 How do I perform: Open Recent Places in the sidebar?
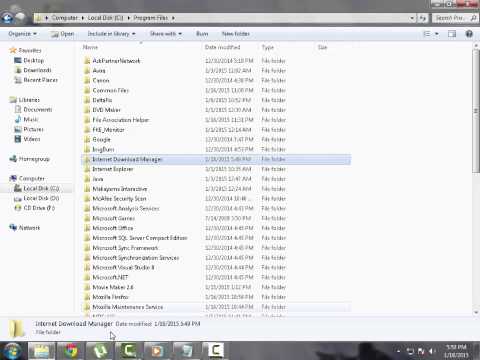[41, 80]
